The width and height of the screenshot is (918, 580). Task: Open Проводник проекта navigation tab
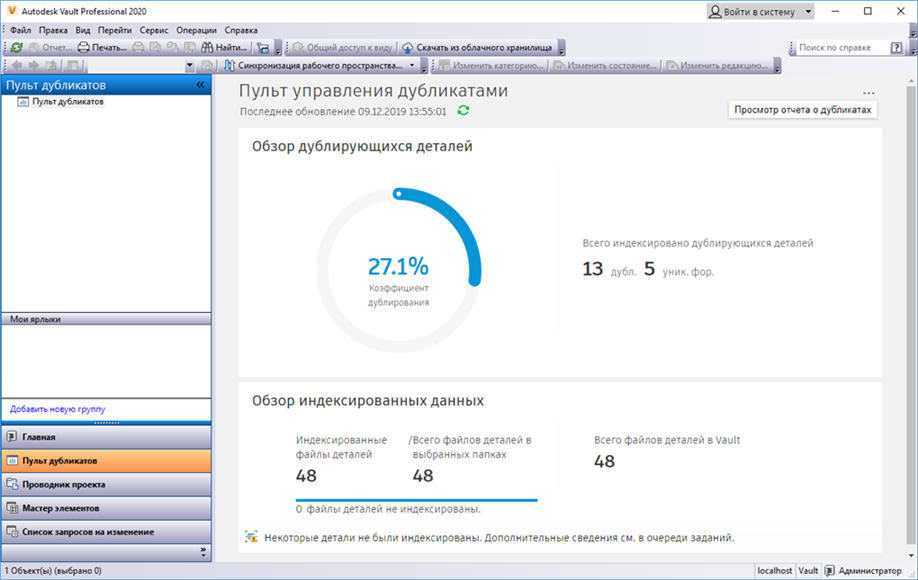106,485
